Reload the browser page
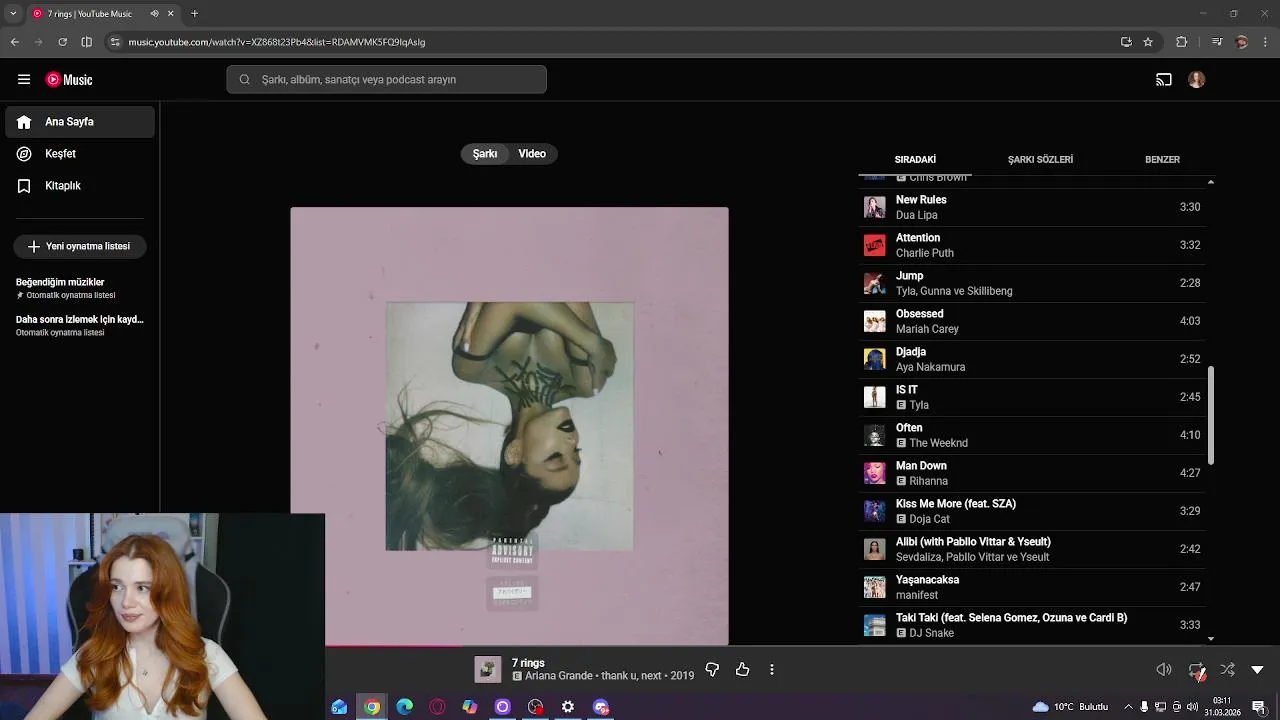Screen dimensions: 1280x720 [62, 42]
